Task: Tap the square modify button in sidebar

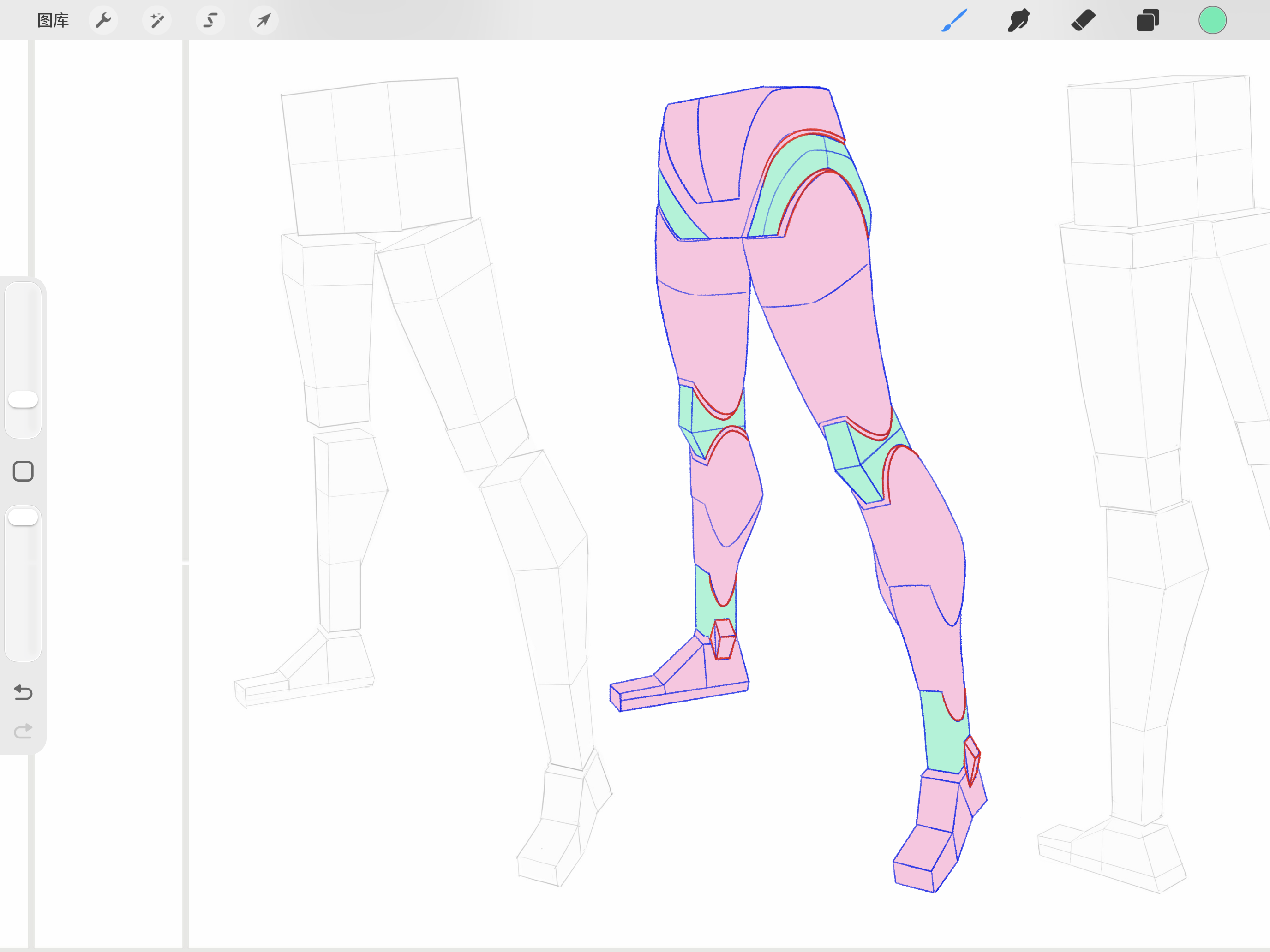Action: [x=23, y=471]
